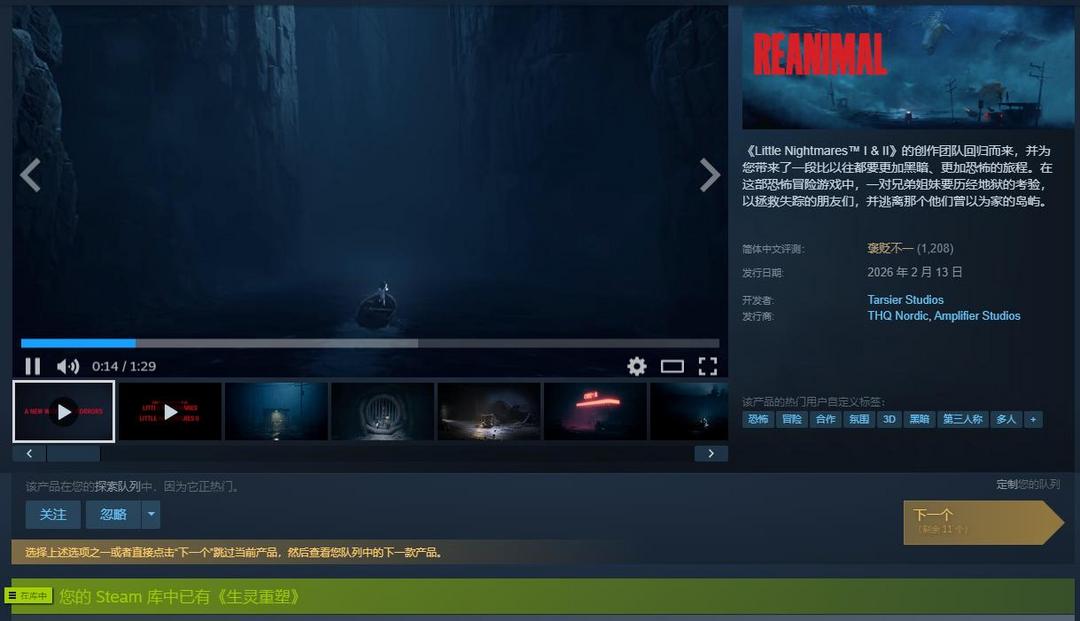Play the second trailer thumbnail

[x=170, y=411]
